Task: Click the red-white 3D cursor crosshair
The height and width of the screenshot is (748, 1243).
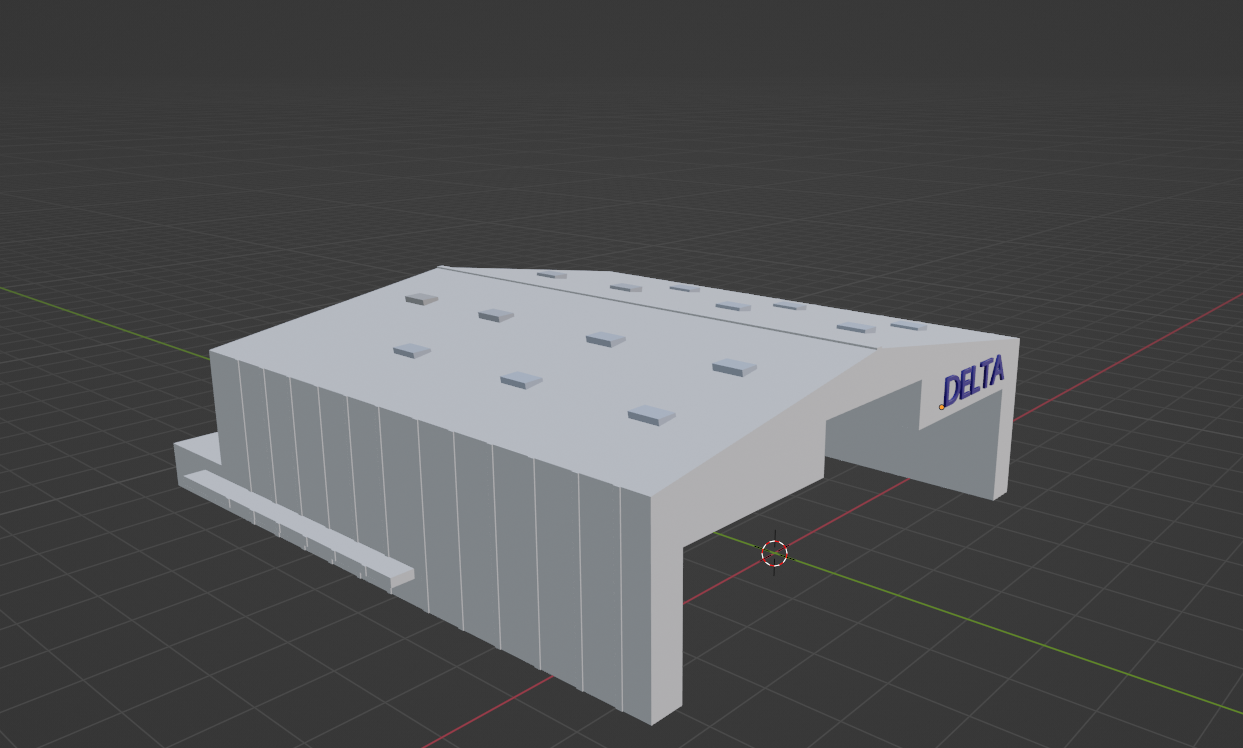Action: click(774, 552)
